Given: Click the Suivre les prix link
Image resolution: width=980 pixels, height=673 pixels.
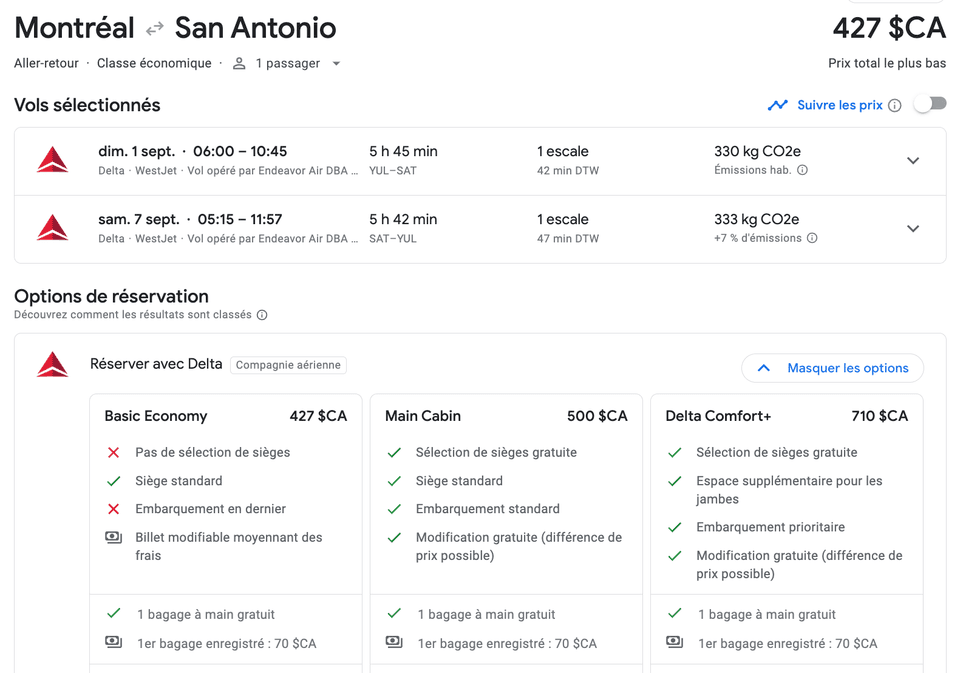Looking at the screenshot, I should [x=843, y=104].
